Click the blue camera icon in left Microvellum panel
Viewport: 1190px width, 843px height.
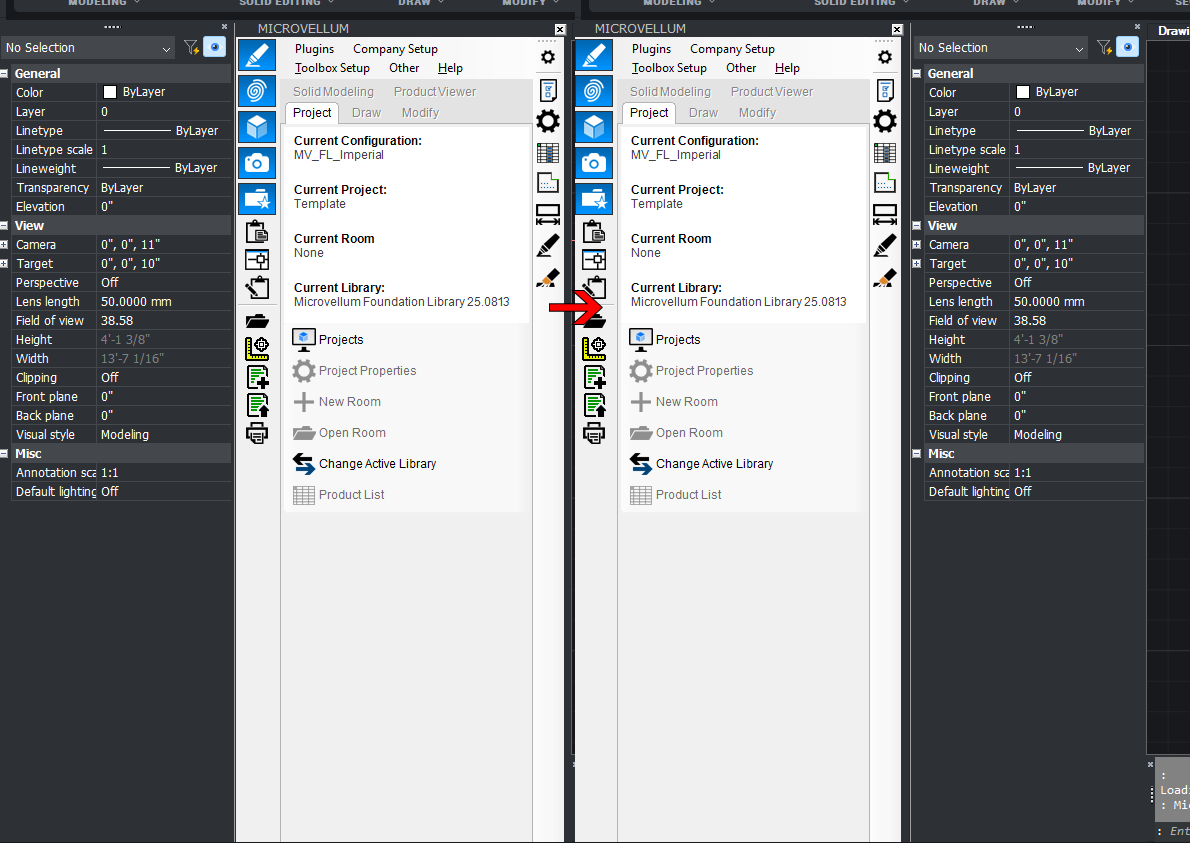coord(258,162)
